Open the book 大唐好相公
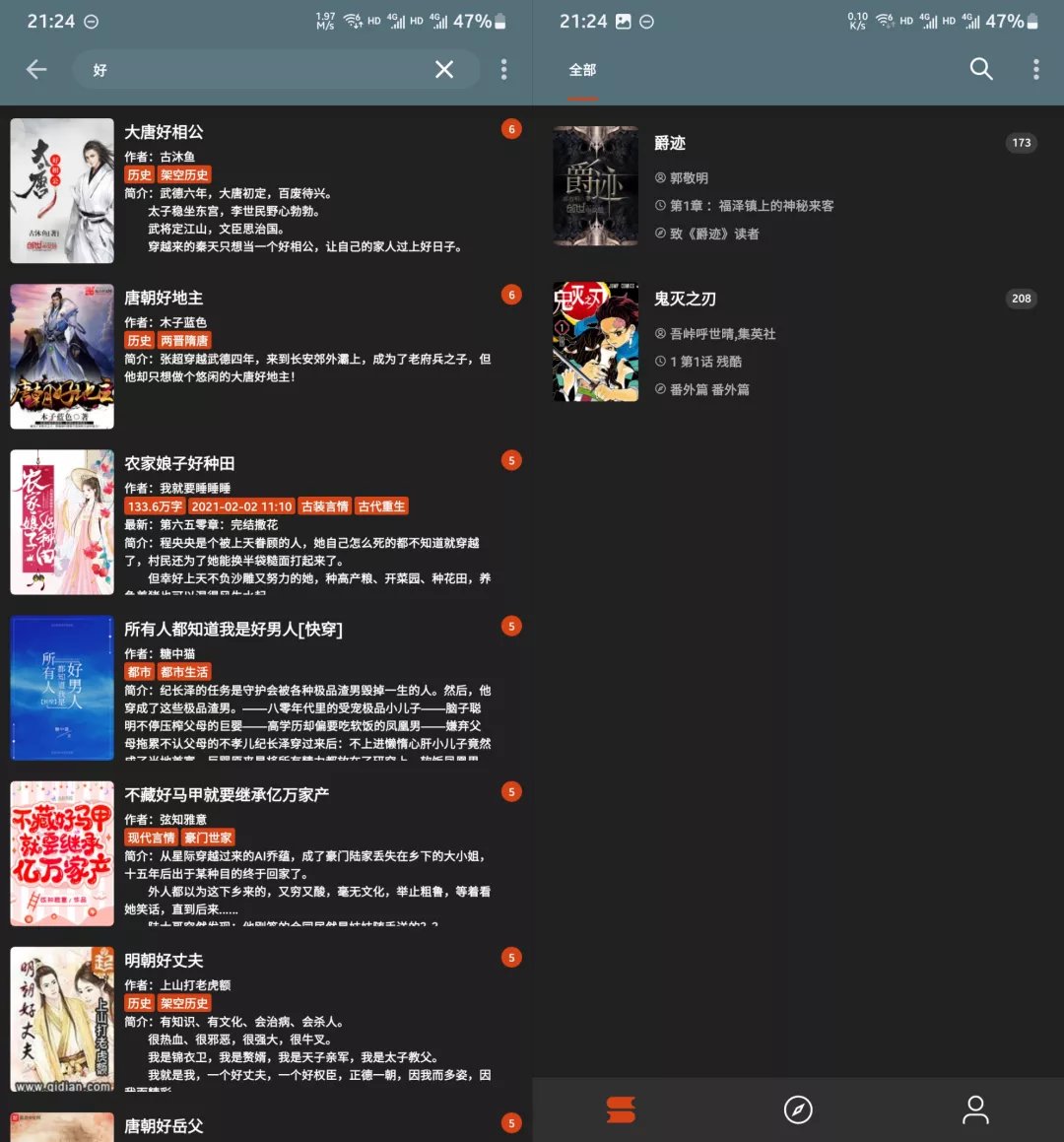The image size is (1064, 1142). click(x=165, y=132)
